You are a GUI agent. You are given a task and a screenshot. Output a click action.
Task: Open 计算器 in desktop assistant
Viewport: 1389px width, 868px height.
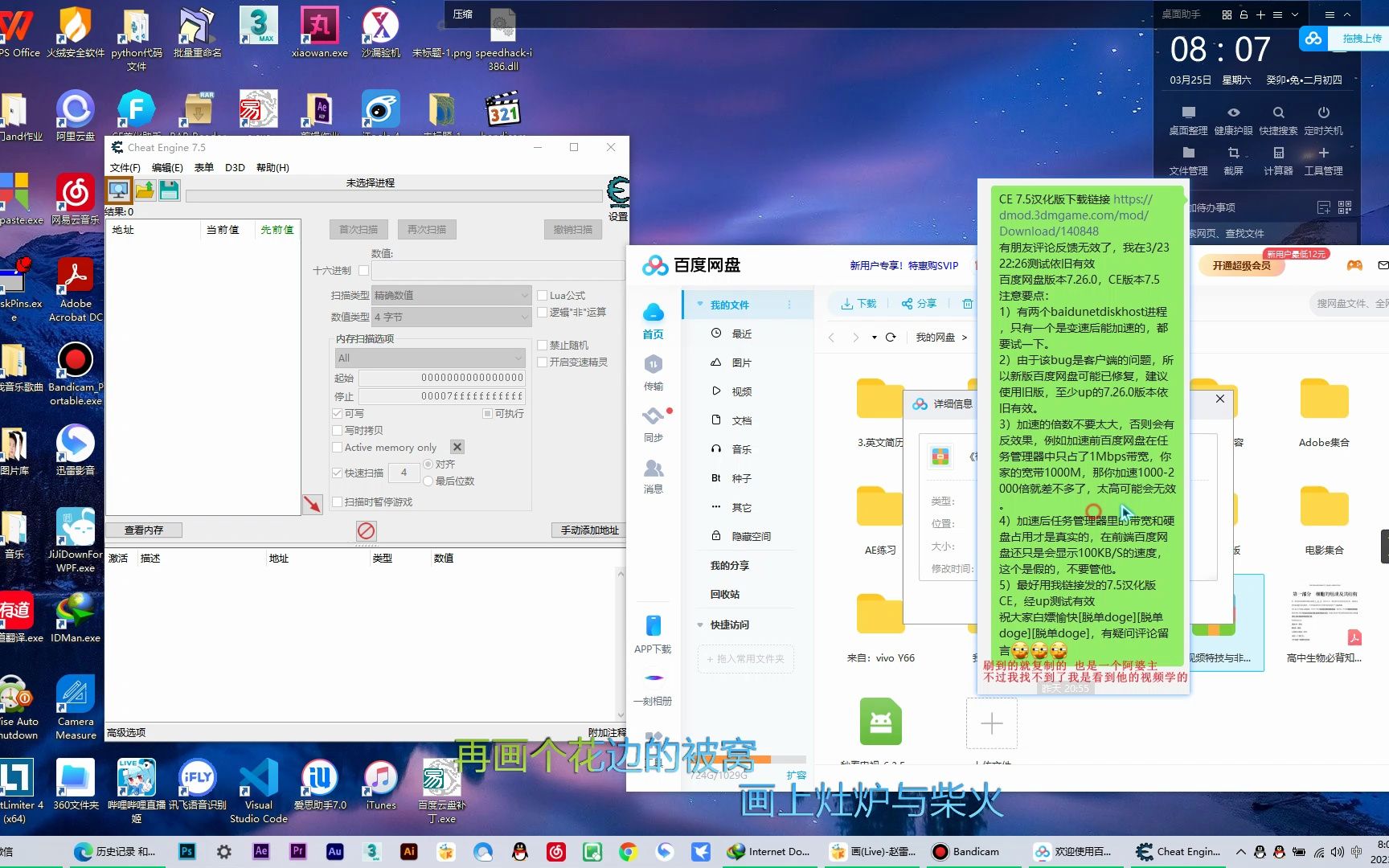point(1278,160)
